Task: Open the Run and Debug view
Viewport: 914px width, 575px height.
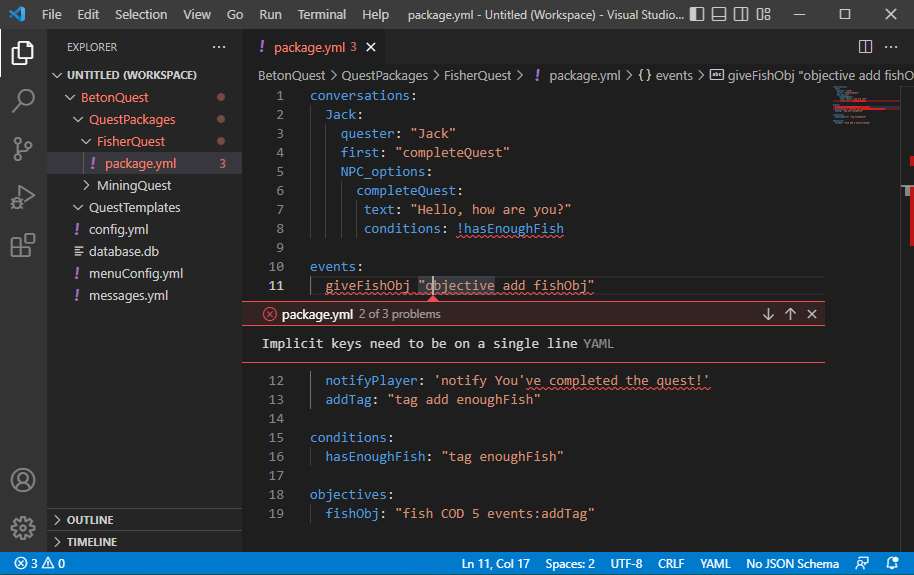Action: point(23,197)
